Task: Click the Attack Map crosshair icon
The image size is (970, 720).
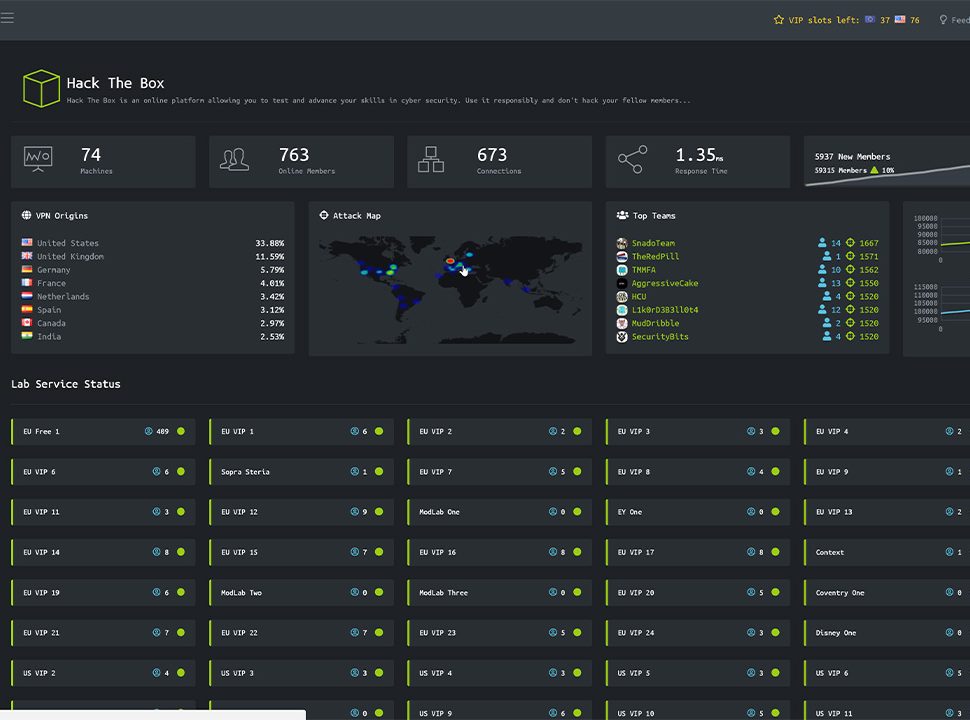Action: [324, 215]
